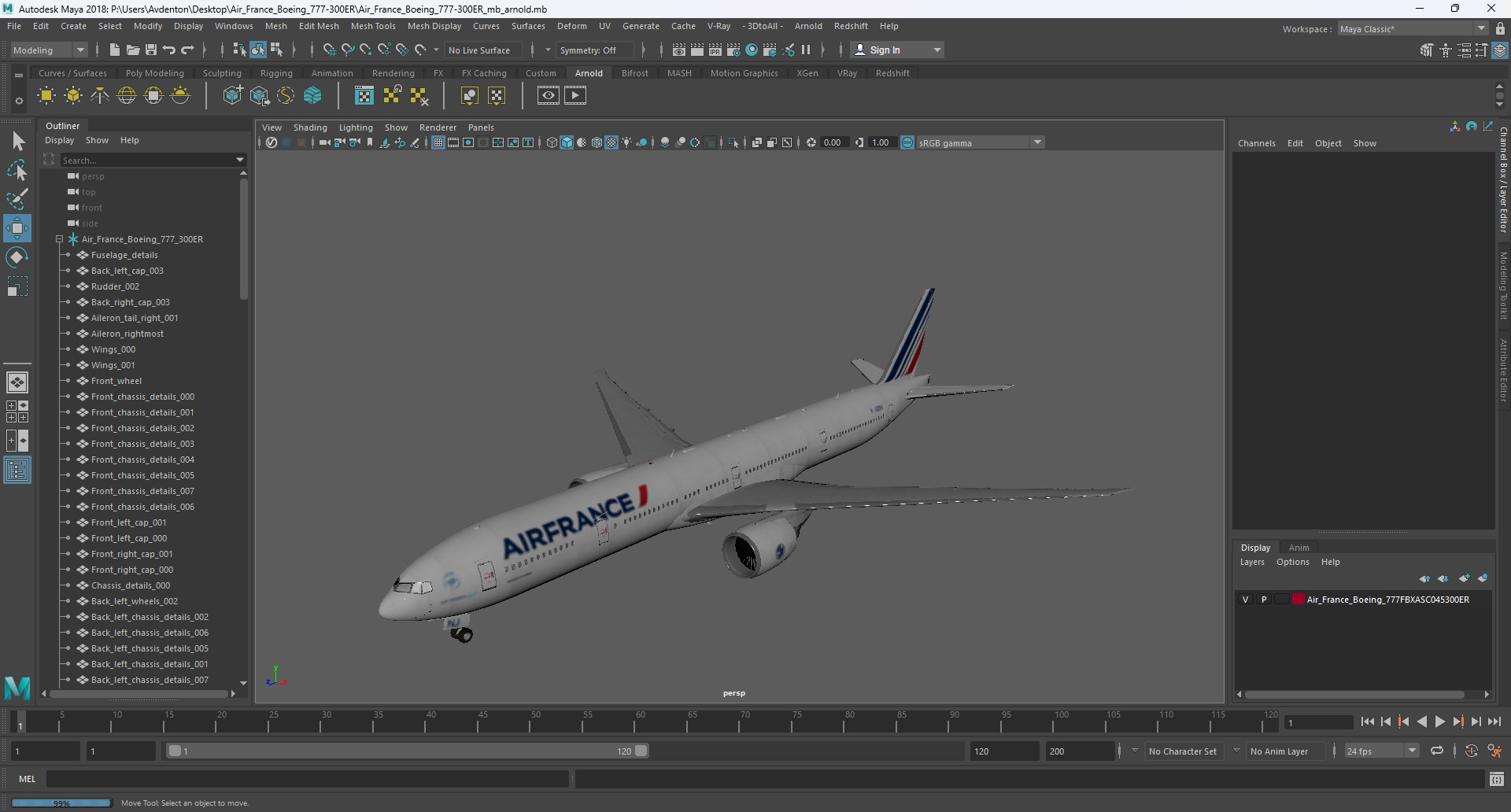This screenshot has width=1511, height=812.
Task: Toggle color management ON button
Action: (907, 142)
